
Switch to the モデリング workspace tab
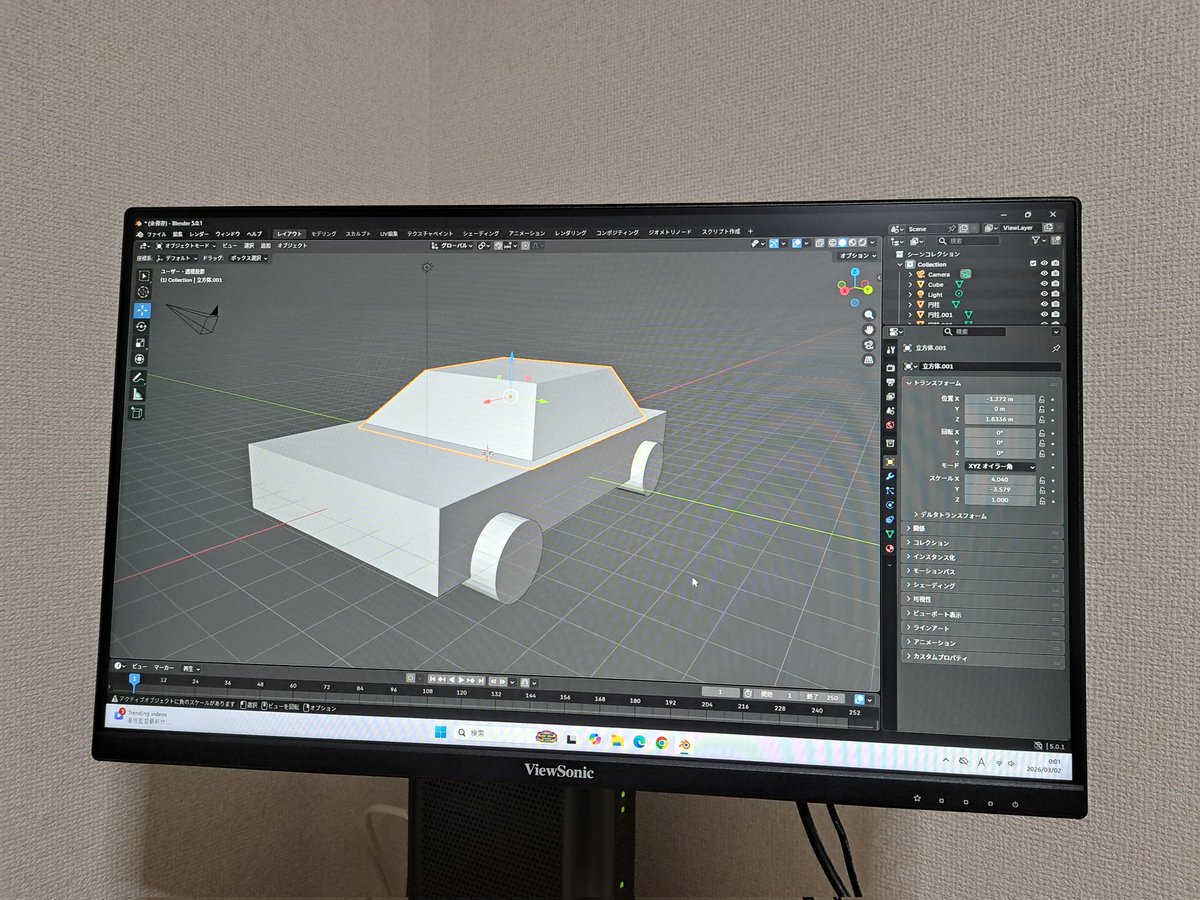[x=323, y=233]
